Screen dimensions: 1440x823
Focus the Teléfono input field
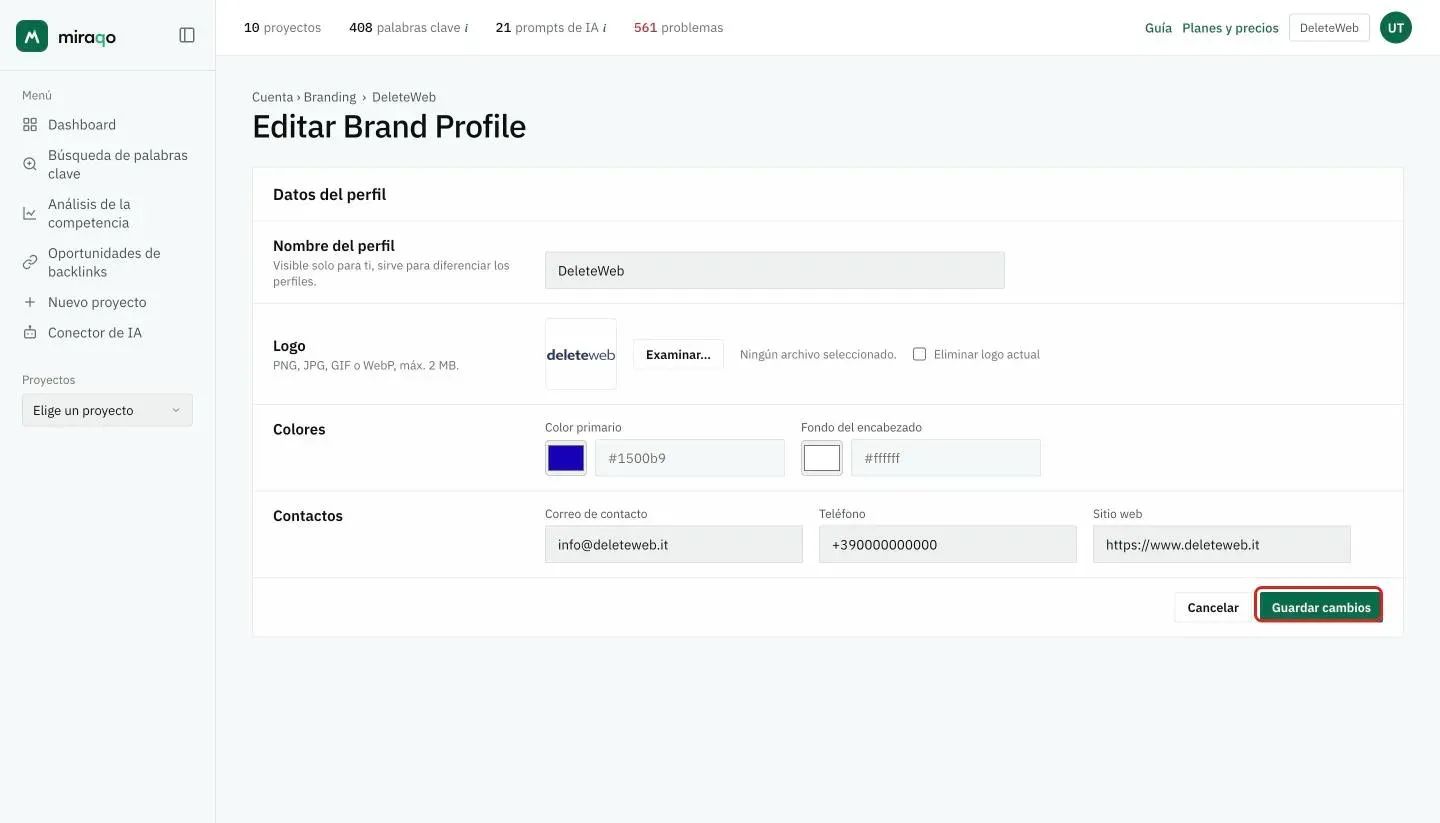point(948,545)
